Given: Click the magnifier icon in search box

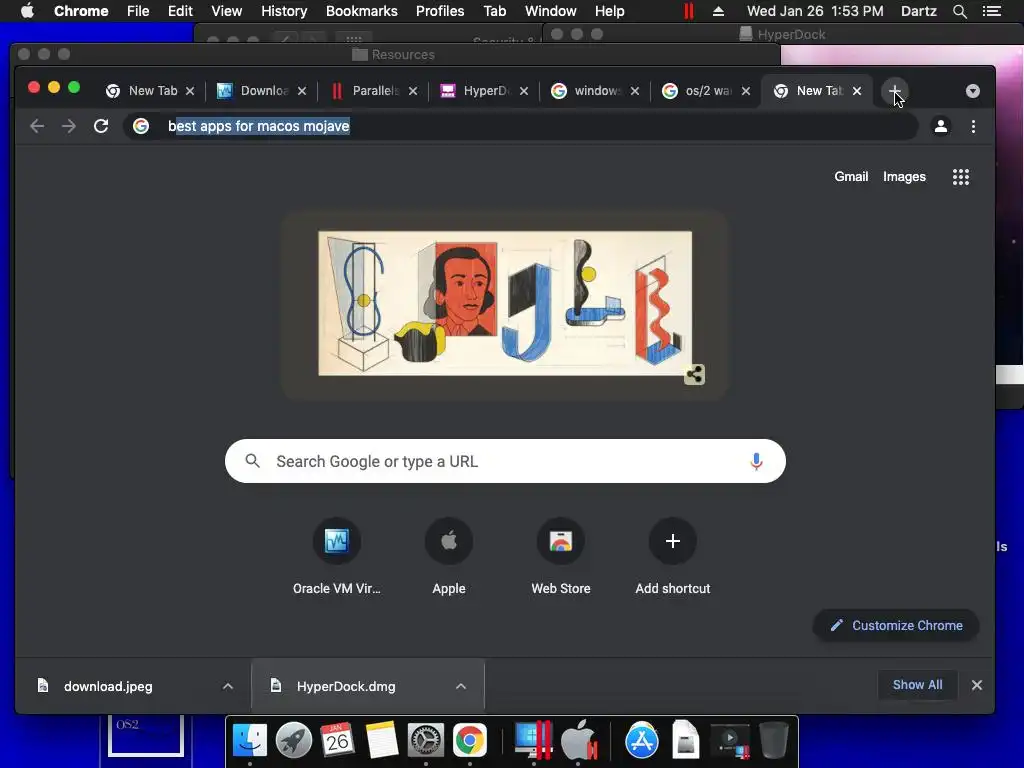Looking at the screenshot, I should click(253, 461).
